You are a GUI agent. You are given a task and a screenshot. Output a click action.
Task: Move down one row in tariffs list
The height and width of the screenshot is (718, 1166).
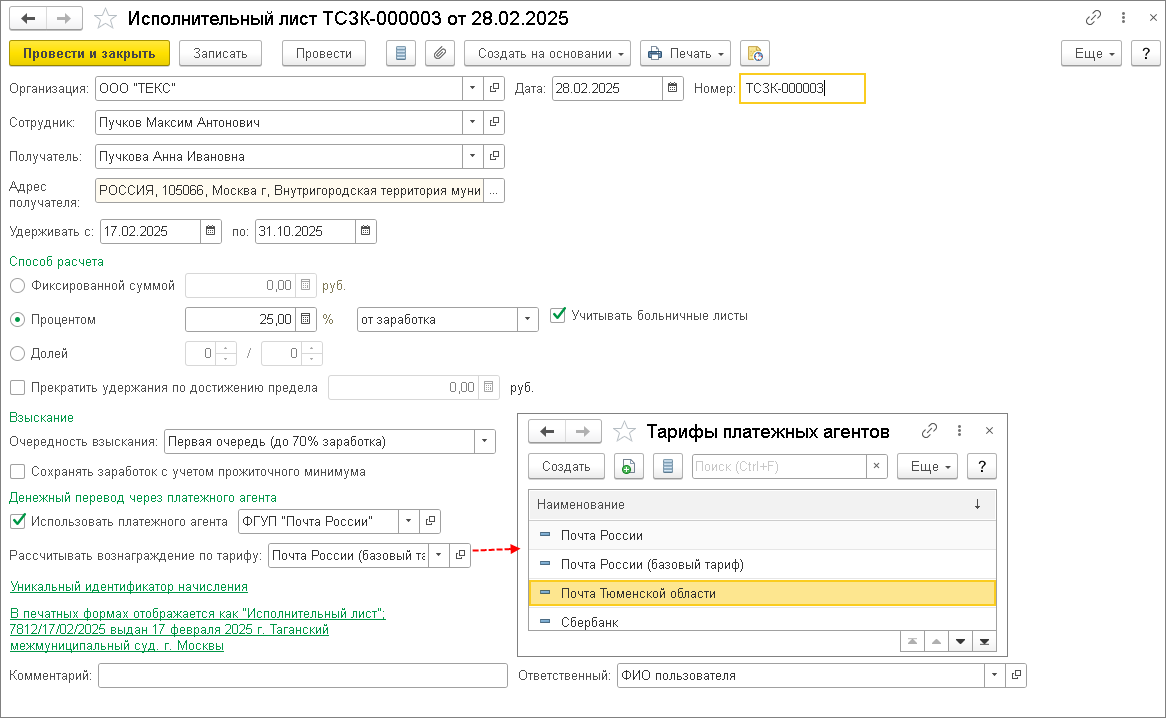coord(961,641)
